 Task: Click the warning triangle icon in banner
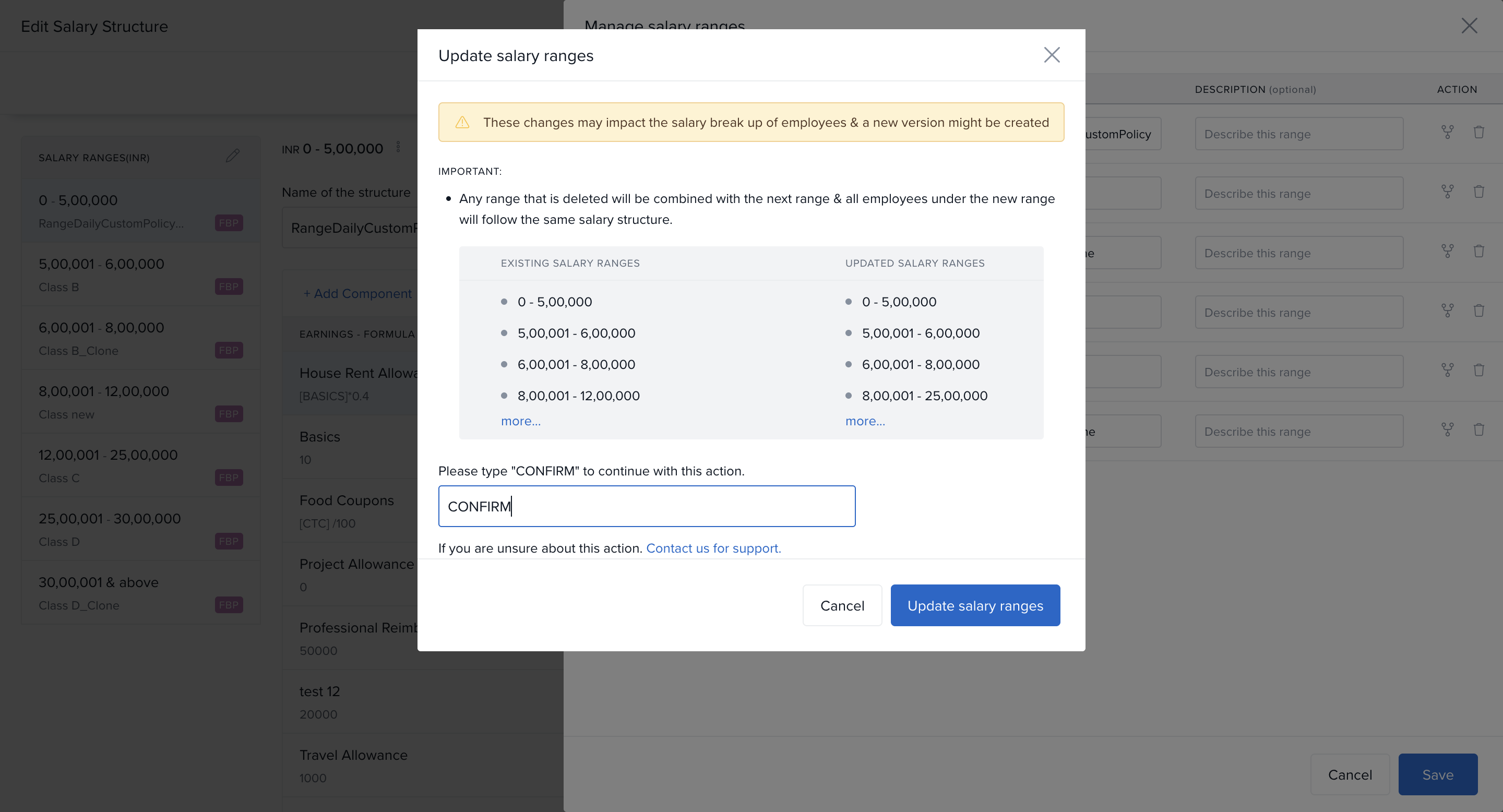tap(462, 123)
